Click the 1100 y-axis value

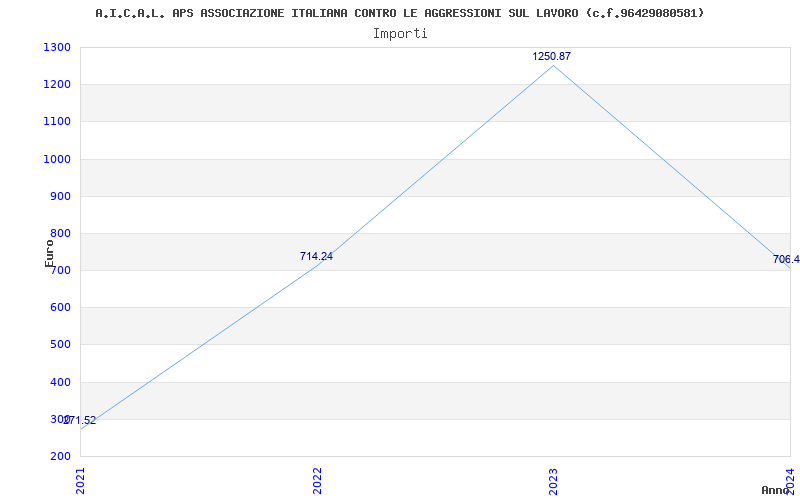57,121
